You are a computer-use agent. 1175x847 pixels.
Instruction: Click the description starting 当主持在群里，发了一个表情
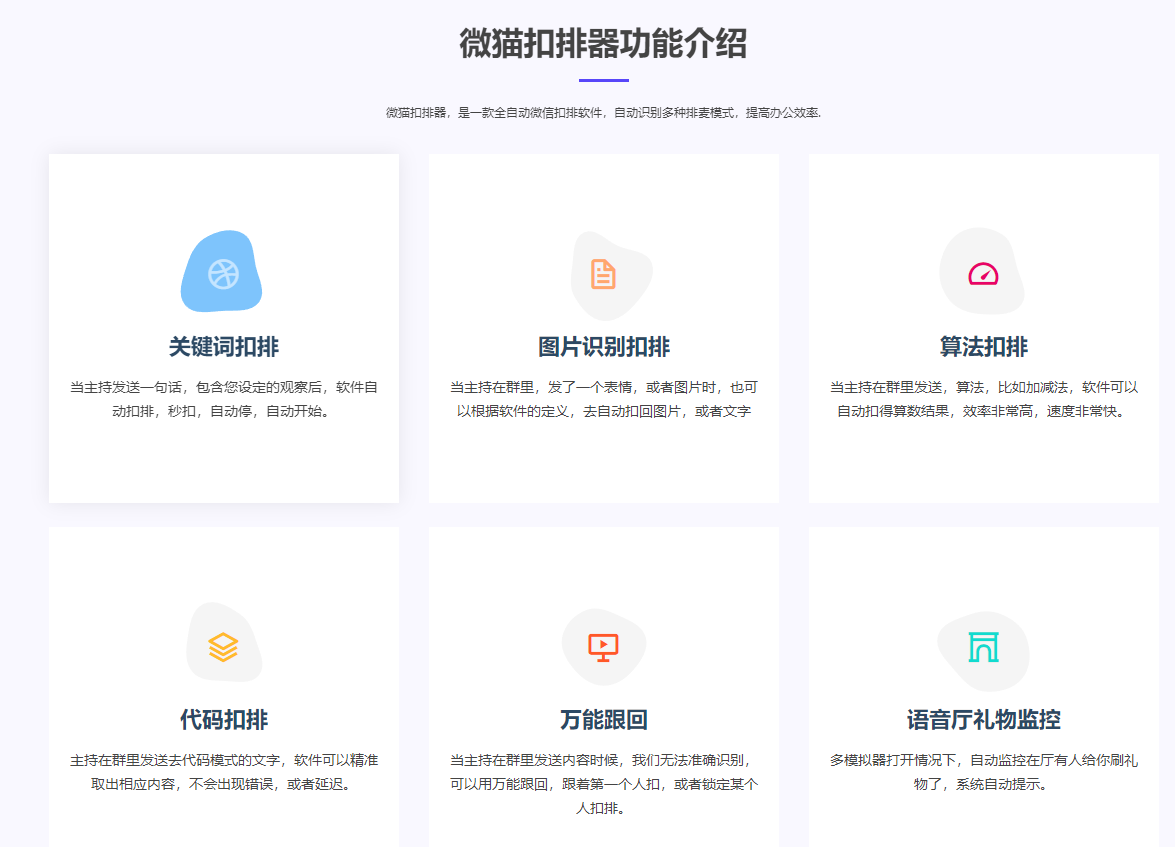(x=603, y=399)
